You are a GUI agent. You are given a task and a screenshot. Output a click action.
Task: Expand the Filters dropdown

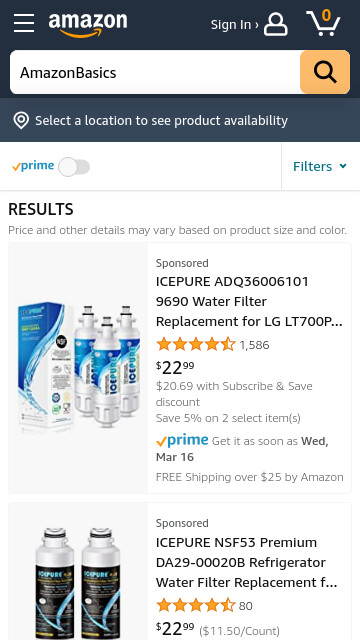tap(320, 167)
